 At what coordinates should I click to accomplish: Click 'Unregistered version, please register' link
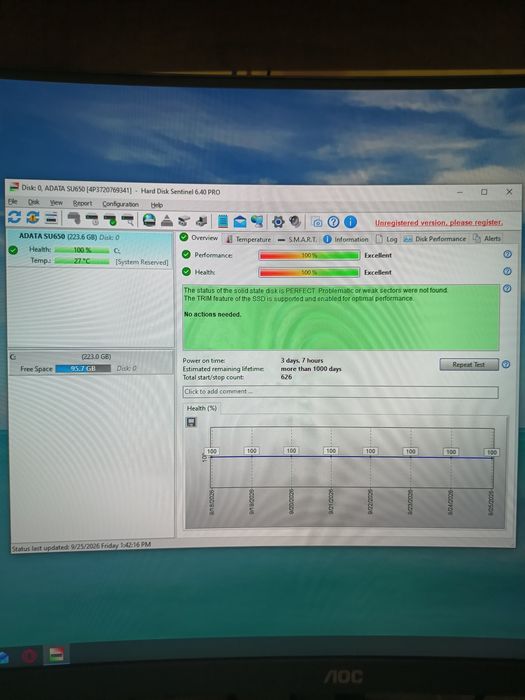[439, 222]
